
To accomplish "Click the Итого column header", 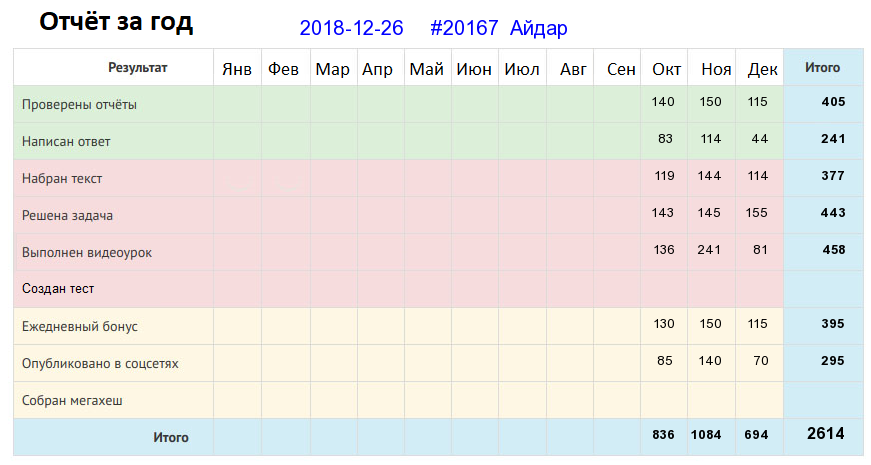I will (x=822, y=68).
